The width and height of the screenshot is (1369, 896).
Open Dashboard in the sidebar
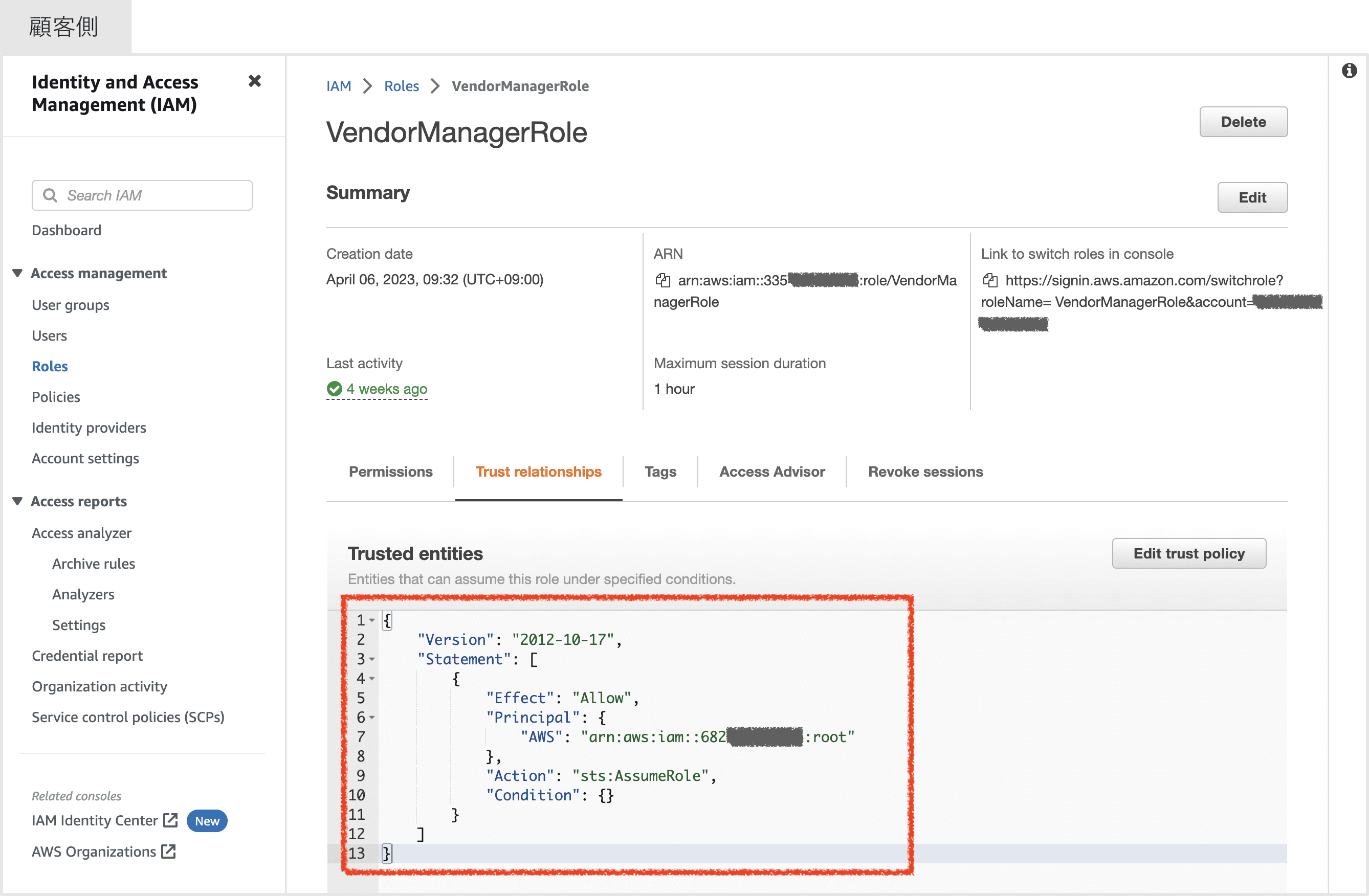click(x=67, y=231)
